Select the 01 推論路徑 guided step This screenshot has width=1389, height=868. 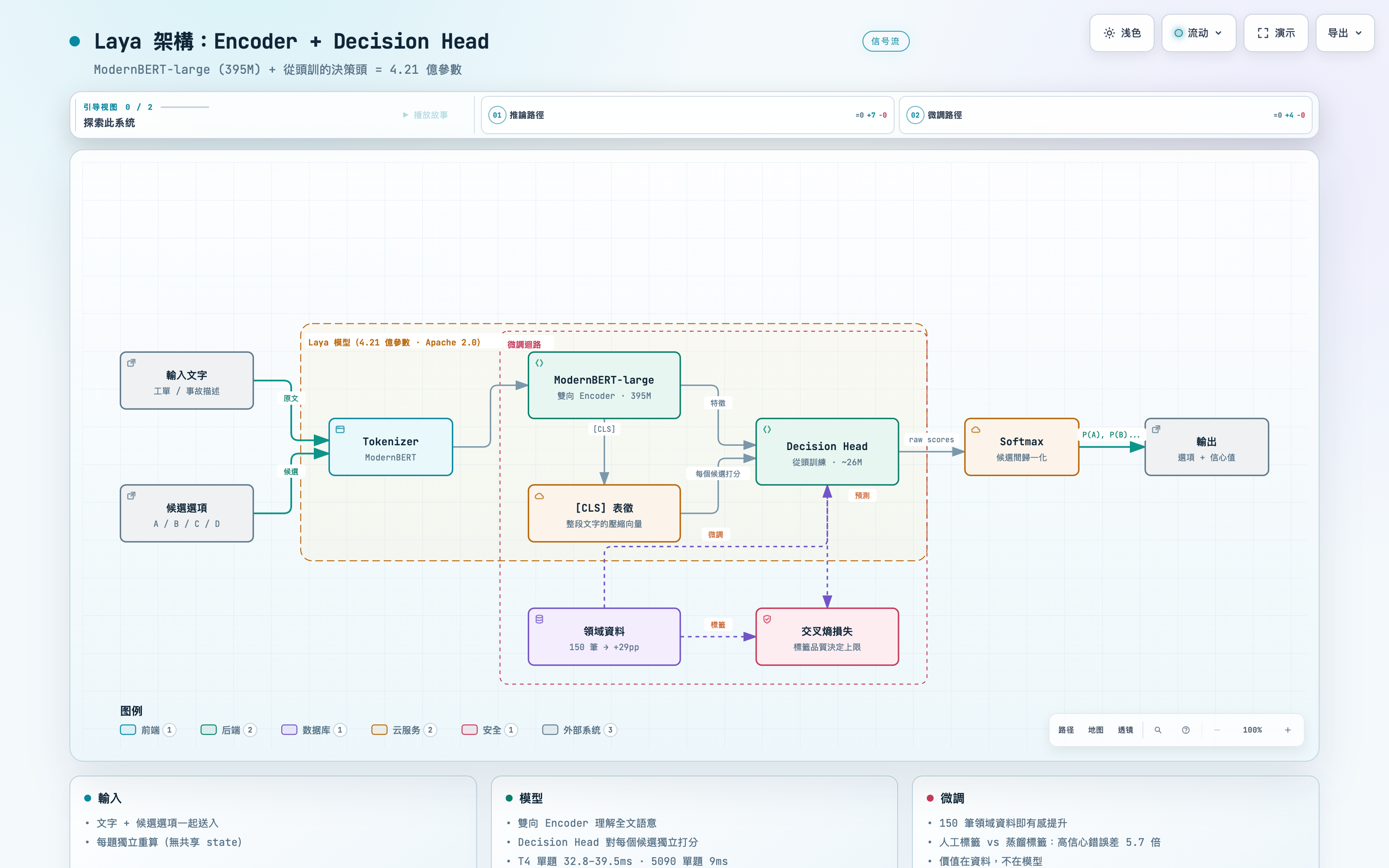[688, 115]
